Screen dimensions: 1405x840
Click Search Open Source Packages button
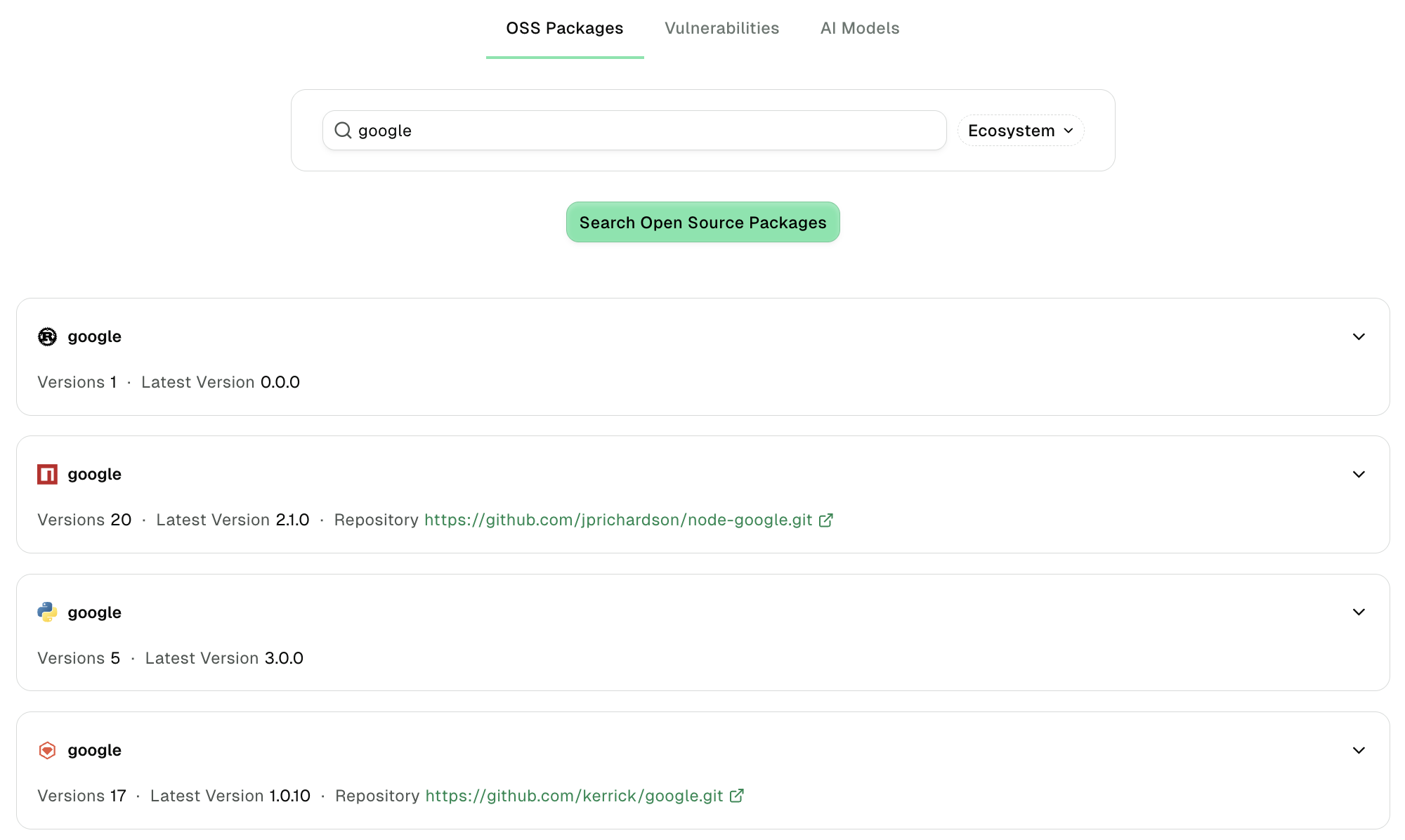pyautogui.click(x=702, y=222)
